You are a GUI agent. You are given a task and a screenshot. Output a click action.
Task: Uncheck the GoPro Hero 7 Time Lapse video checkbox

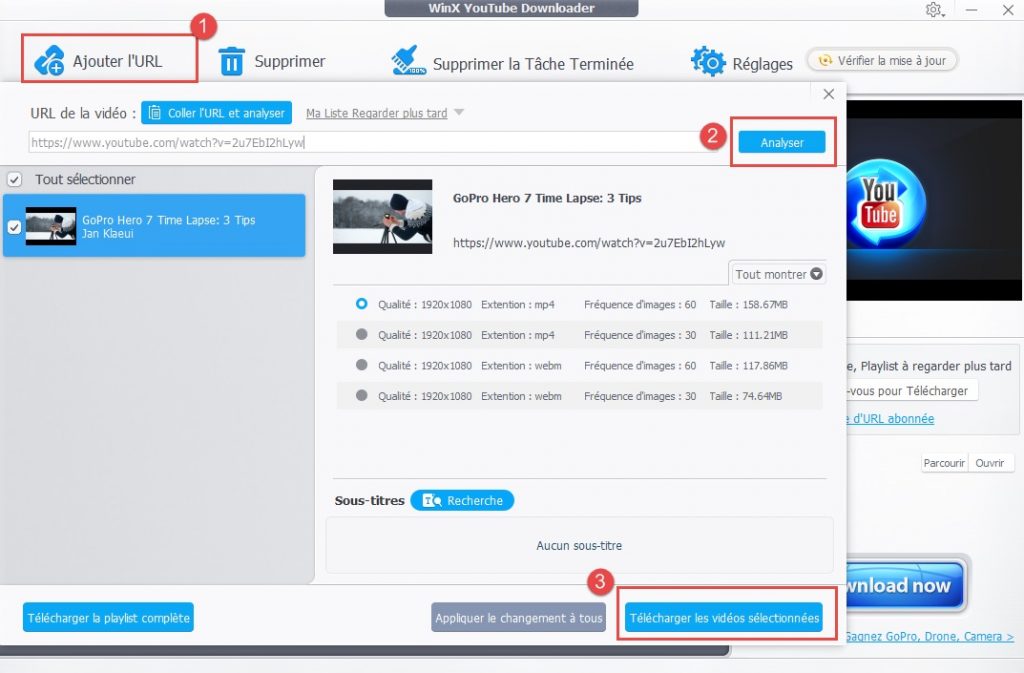click(14, 227)
